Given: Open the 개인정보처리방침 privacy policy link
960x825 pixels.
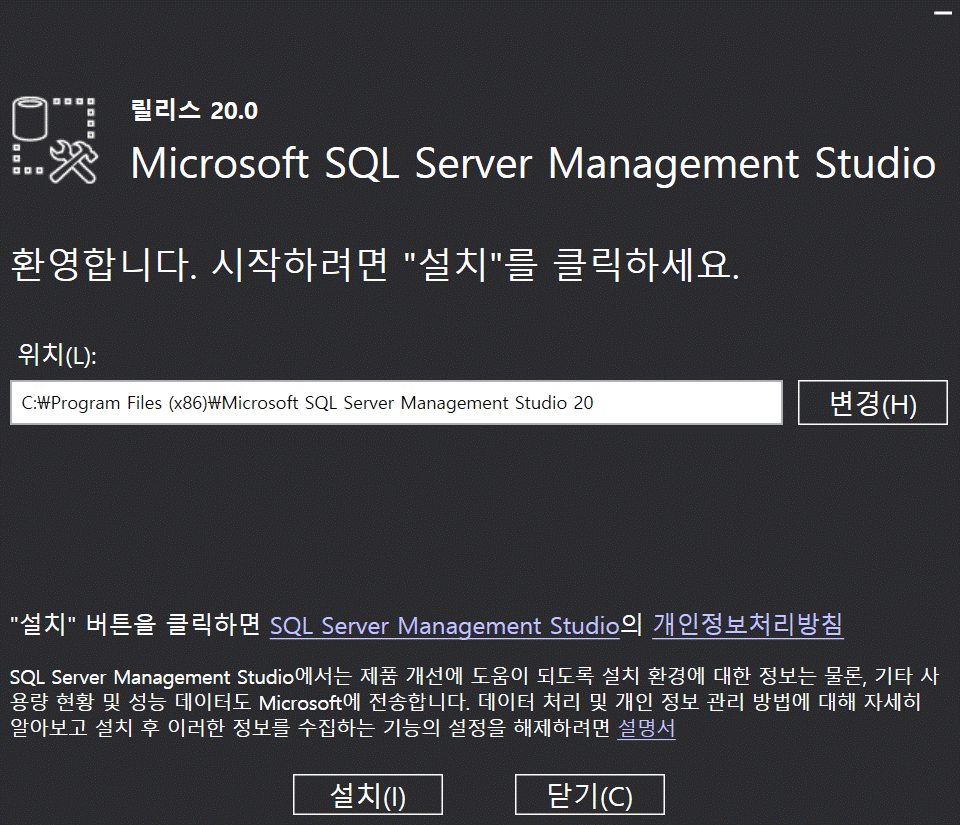Looking at the screenshot, I should point(748,625).
